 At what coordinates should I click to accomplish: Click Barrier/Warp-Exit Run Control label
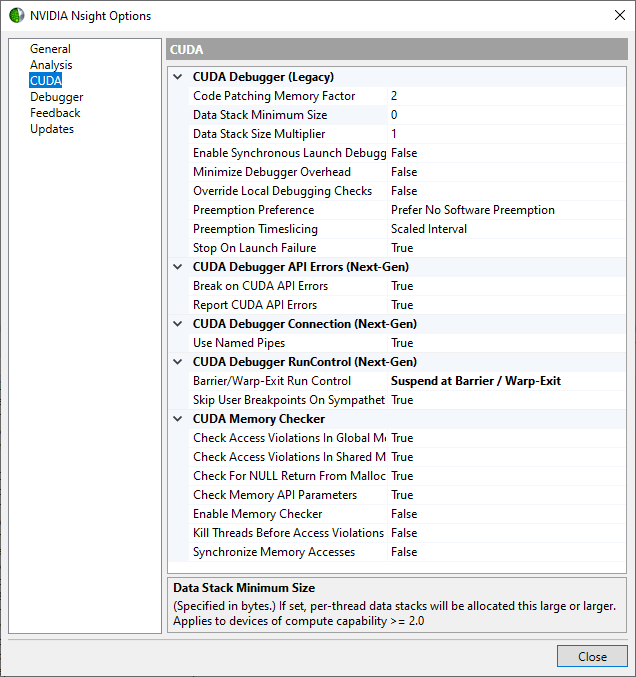pos(272,381)
